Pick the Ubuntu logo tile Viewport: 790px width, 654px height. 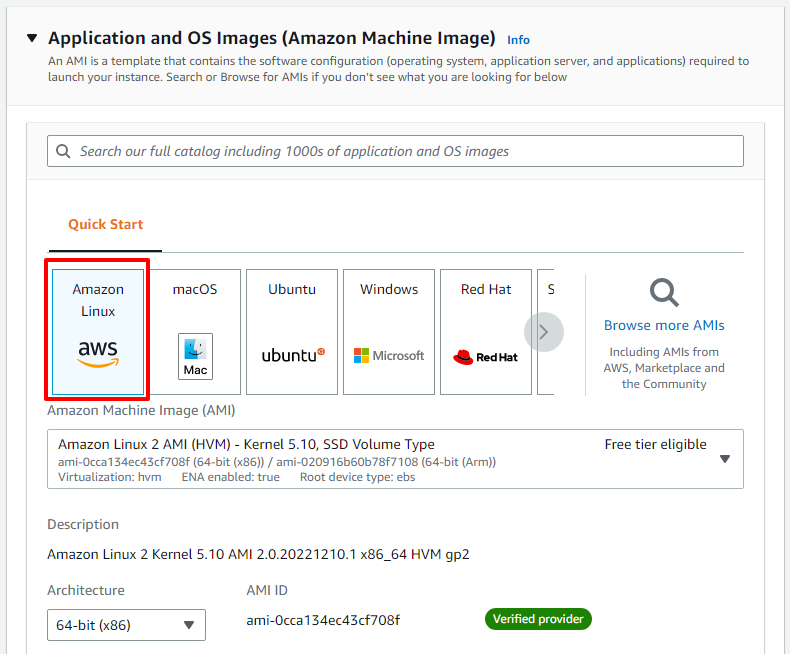[x=292, y=332]
